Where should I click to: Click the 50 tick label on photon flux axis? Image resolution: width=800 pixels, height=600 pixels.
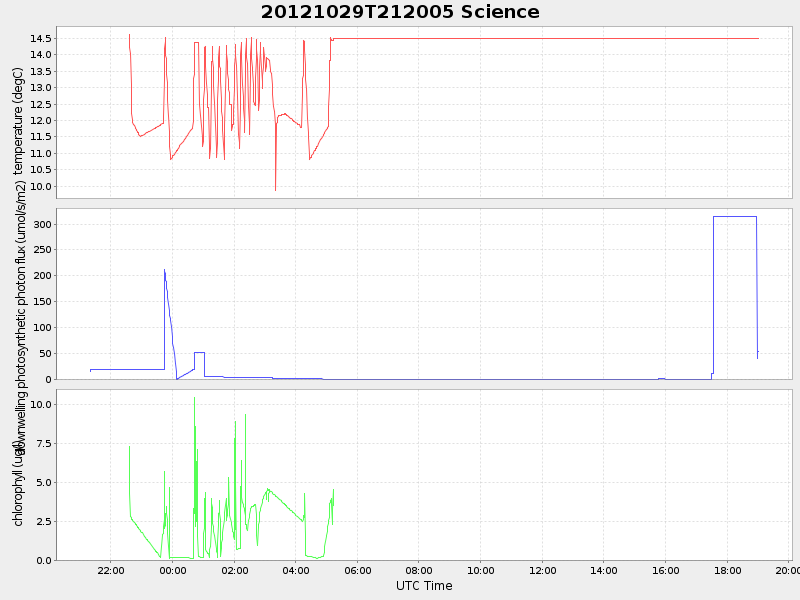(44, 353)
